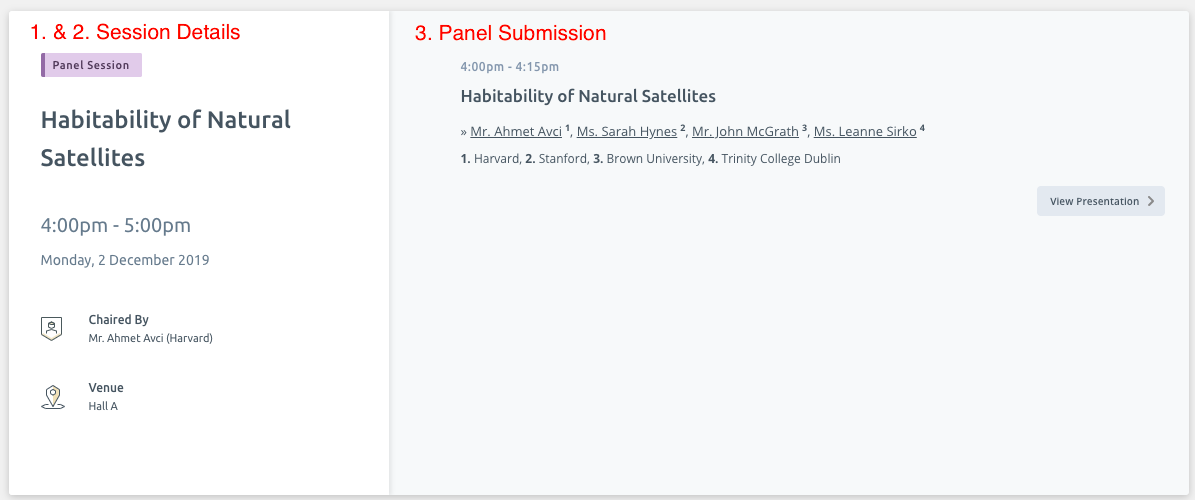The image size is (1195, 500).
Task: Click the Hall A venue text
Action: 103,406
